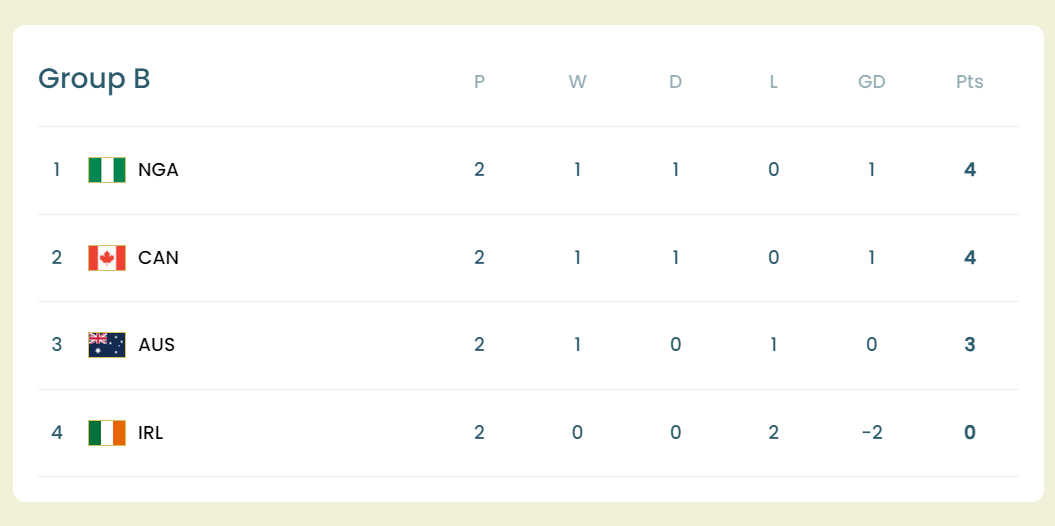Click the P (played) column header
Image resolution: width=1055 pixels, height=526 pixels.
[479, 82]
